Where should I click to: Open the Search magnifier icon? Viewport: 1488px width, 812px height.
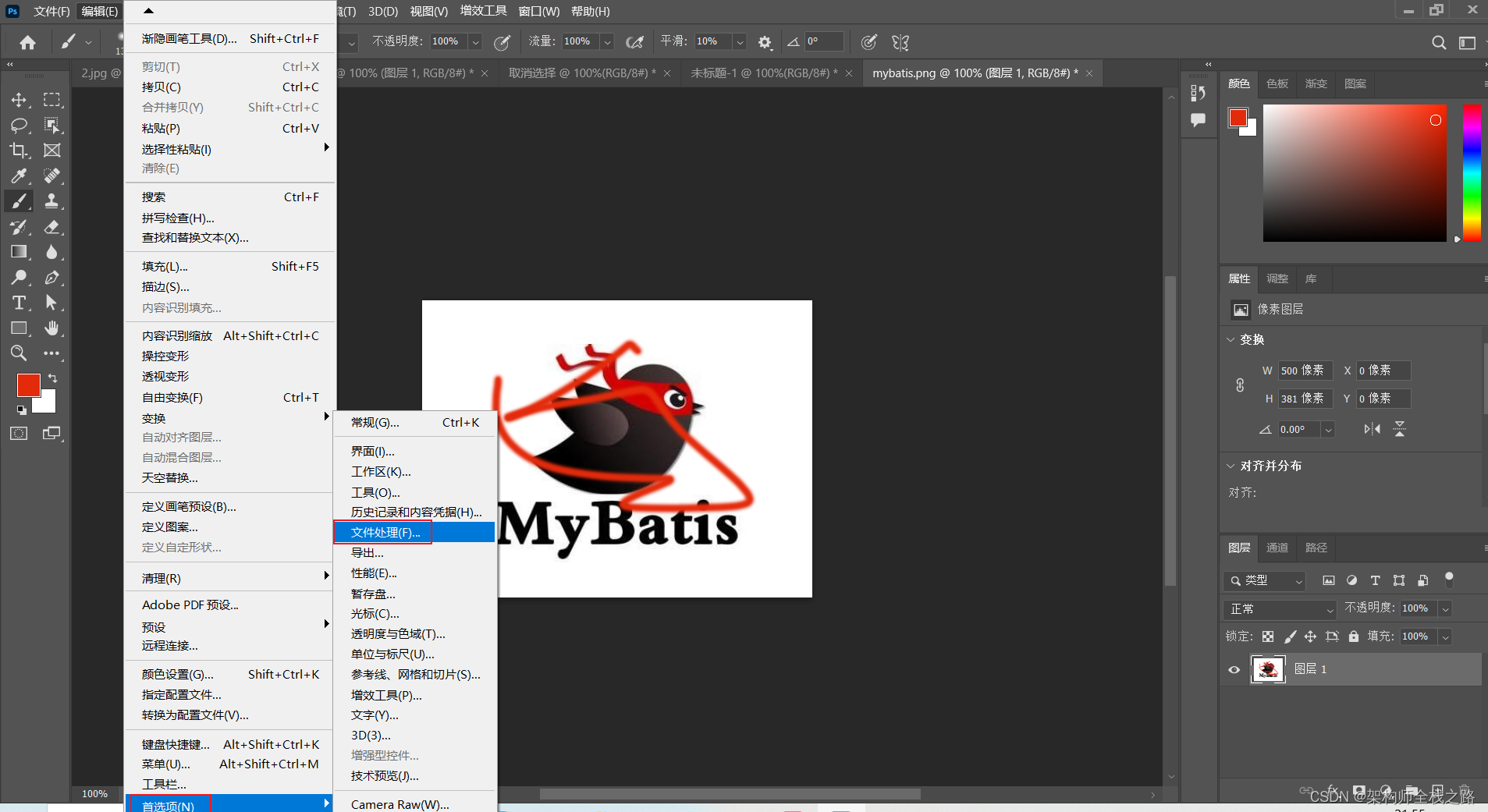click(1439, 42)
